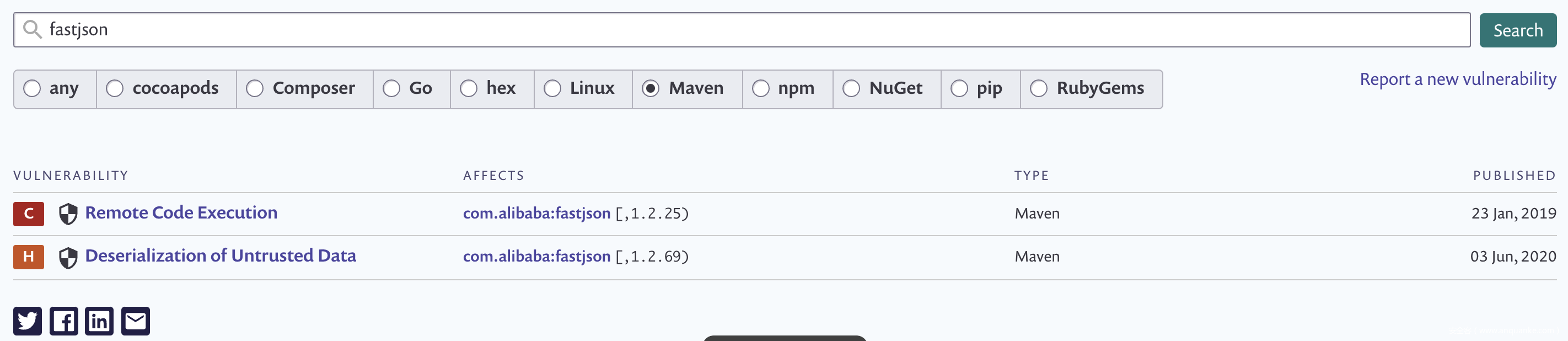Viewport: 1568px width, 341px height.
Task: Click the Twitter share icon
Action: (28, 321)
